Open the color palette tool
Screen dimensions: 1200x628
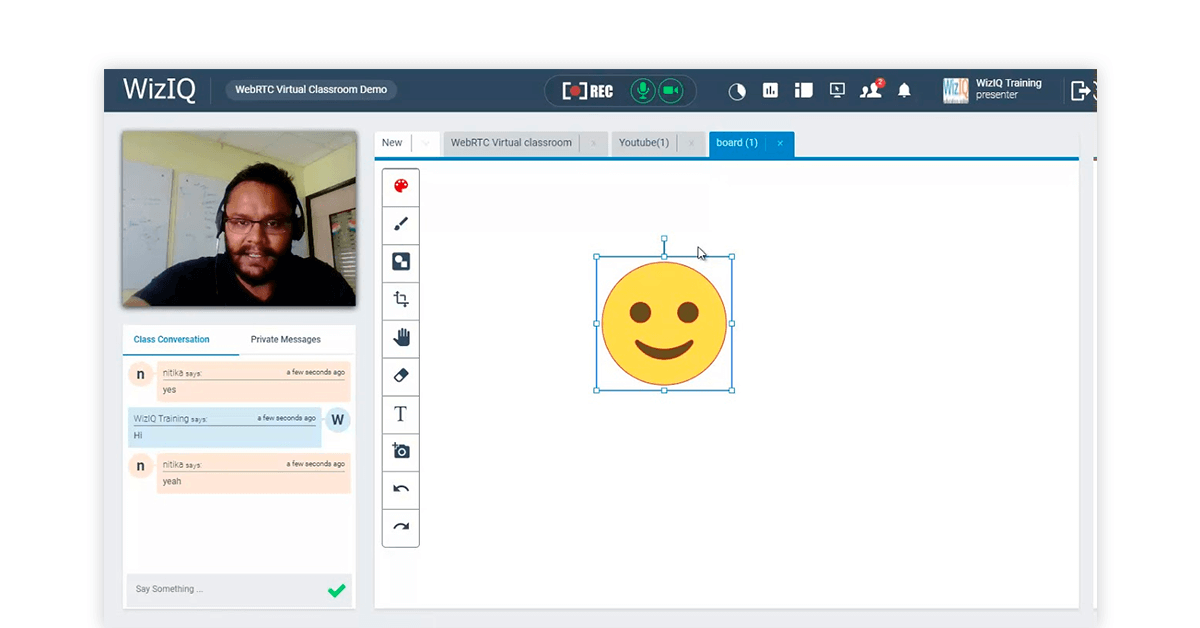coord(401,186)
